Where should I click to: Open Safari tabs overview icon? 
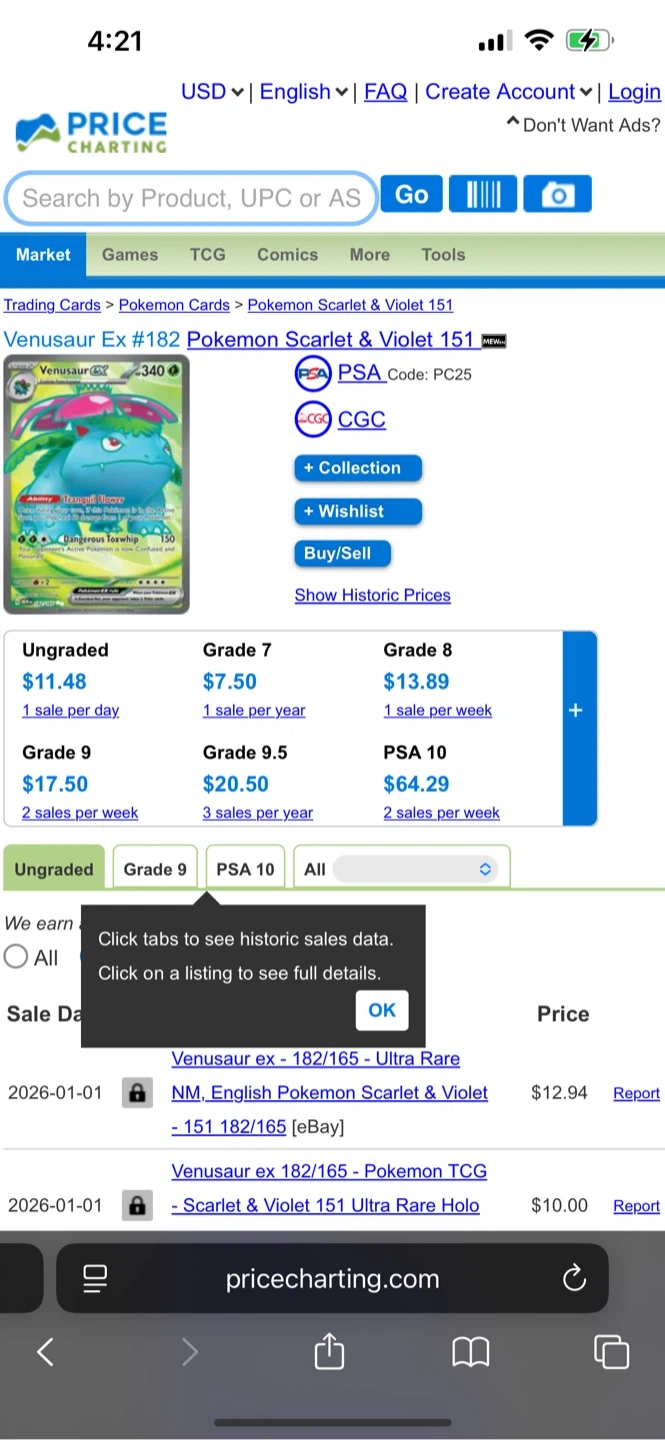[611, 1353]
